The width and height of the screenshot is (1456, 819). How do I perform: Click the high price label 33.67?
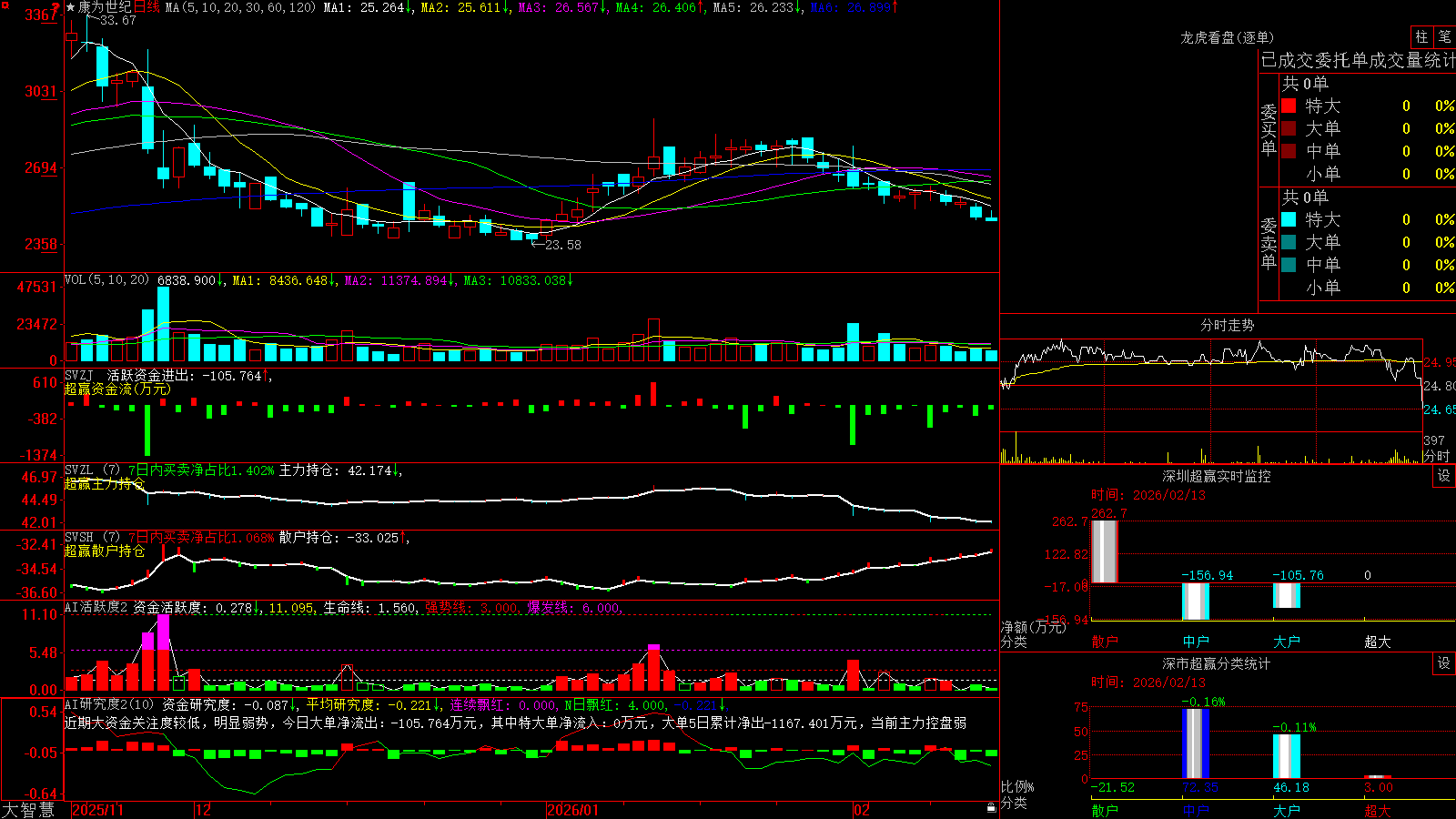(118, 20)
